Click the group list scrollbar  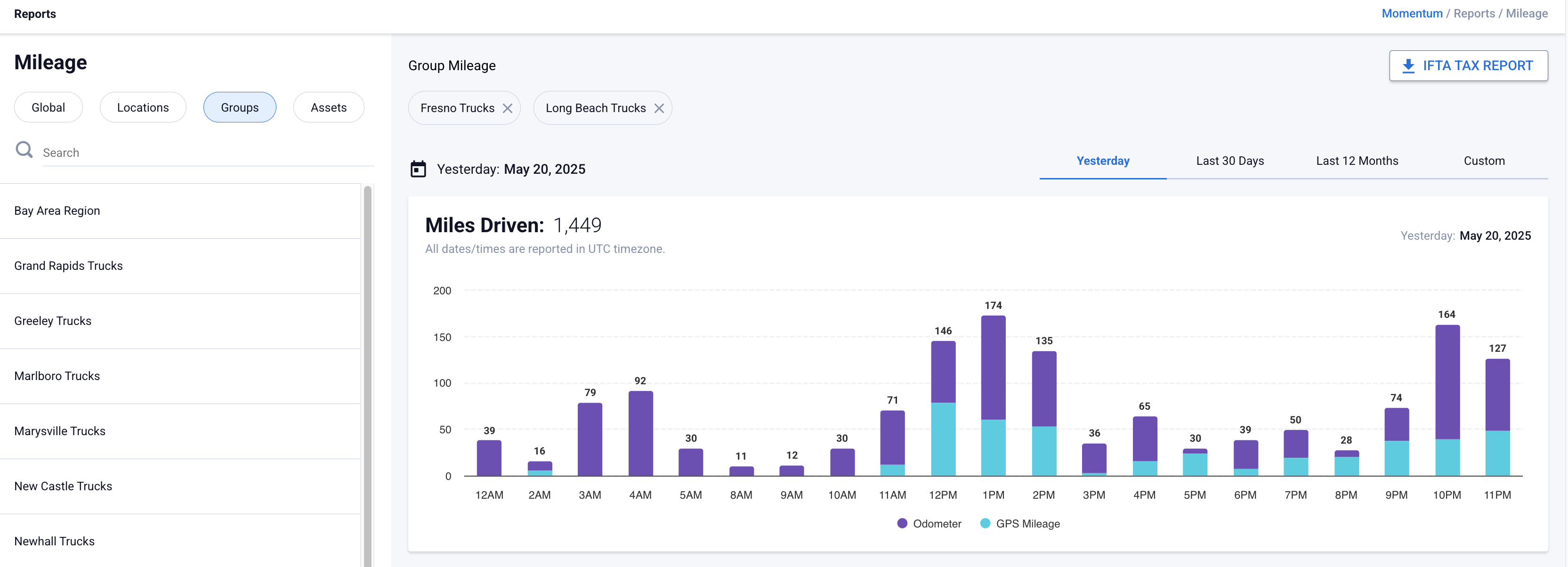367,365
